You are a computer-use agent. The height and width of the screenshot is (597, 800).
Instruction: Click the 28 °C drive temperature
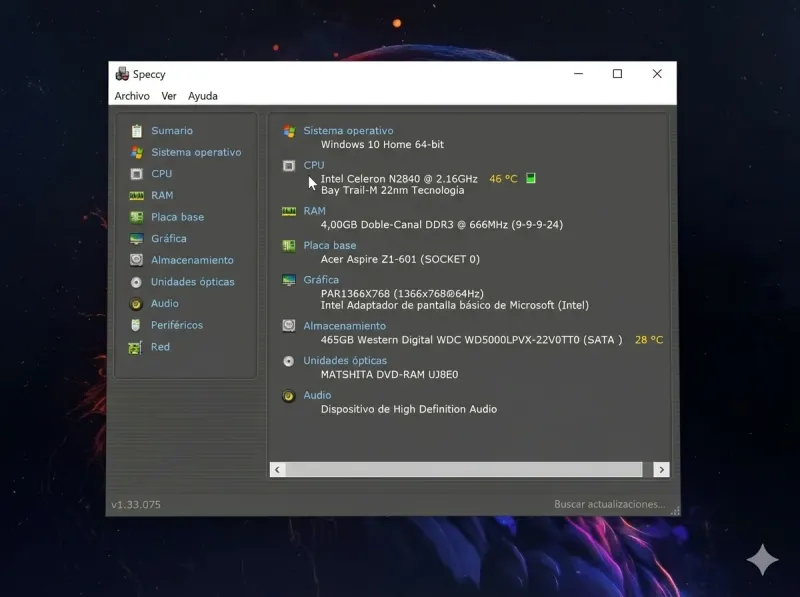click(649, 340)
